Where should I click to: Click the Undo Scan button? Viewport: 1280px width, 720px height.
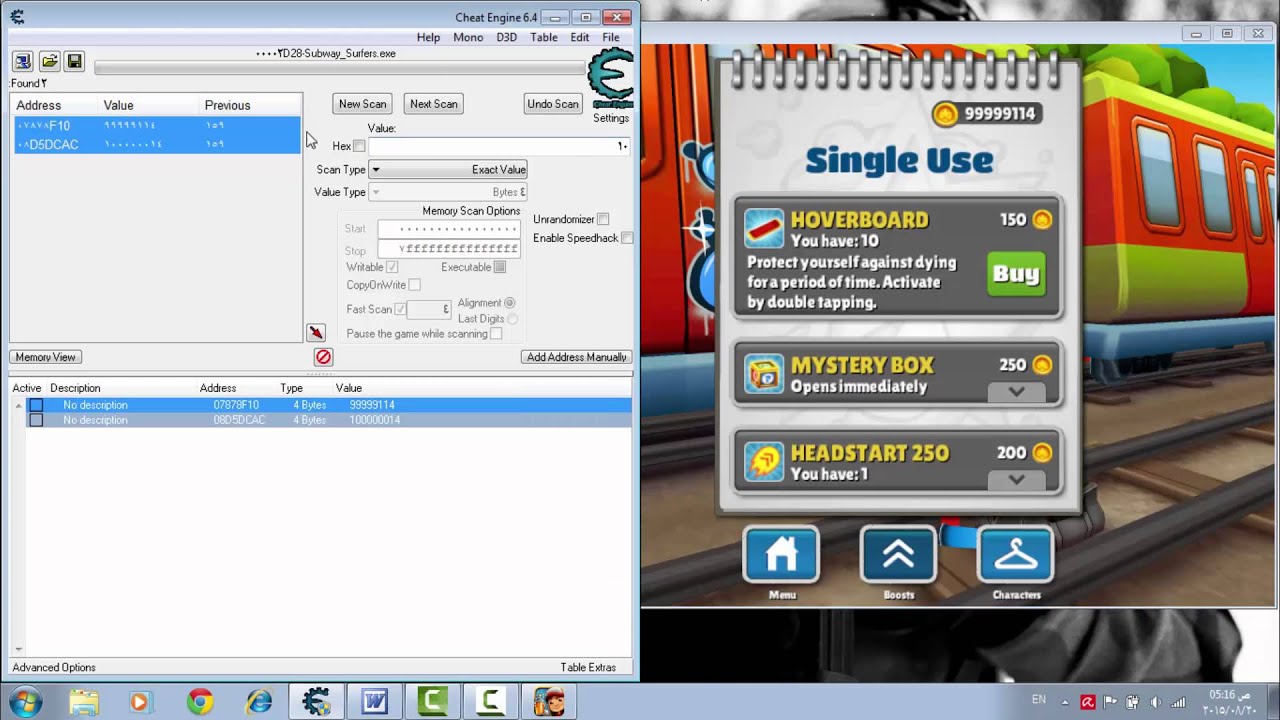coord(553,104)
